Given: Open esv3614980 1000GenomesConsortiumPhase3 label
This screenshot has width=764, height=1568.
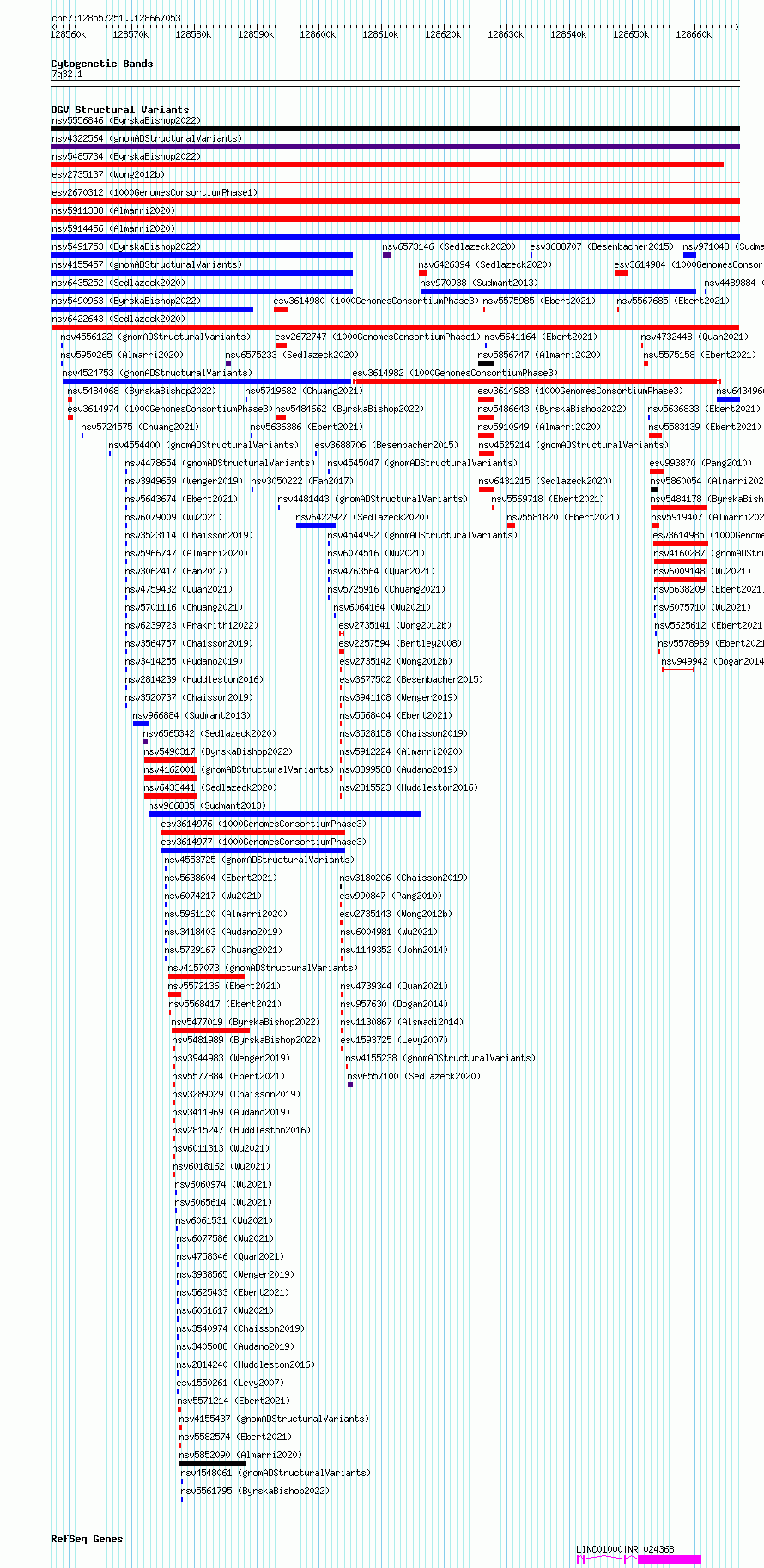Looking at the screenshot, I should coord(377,301).
